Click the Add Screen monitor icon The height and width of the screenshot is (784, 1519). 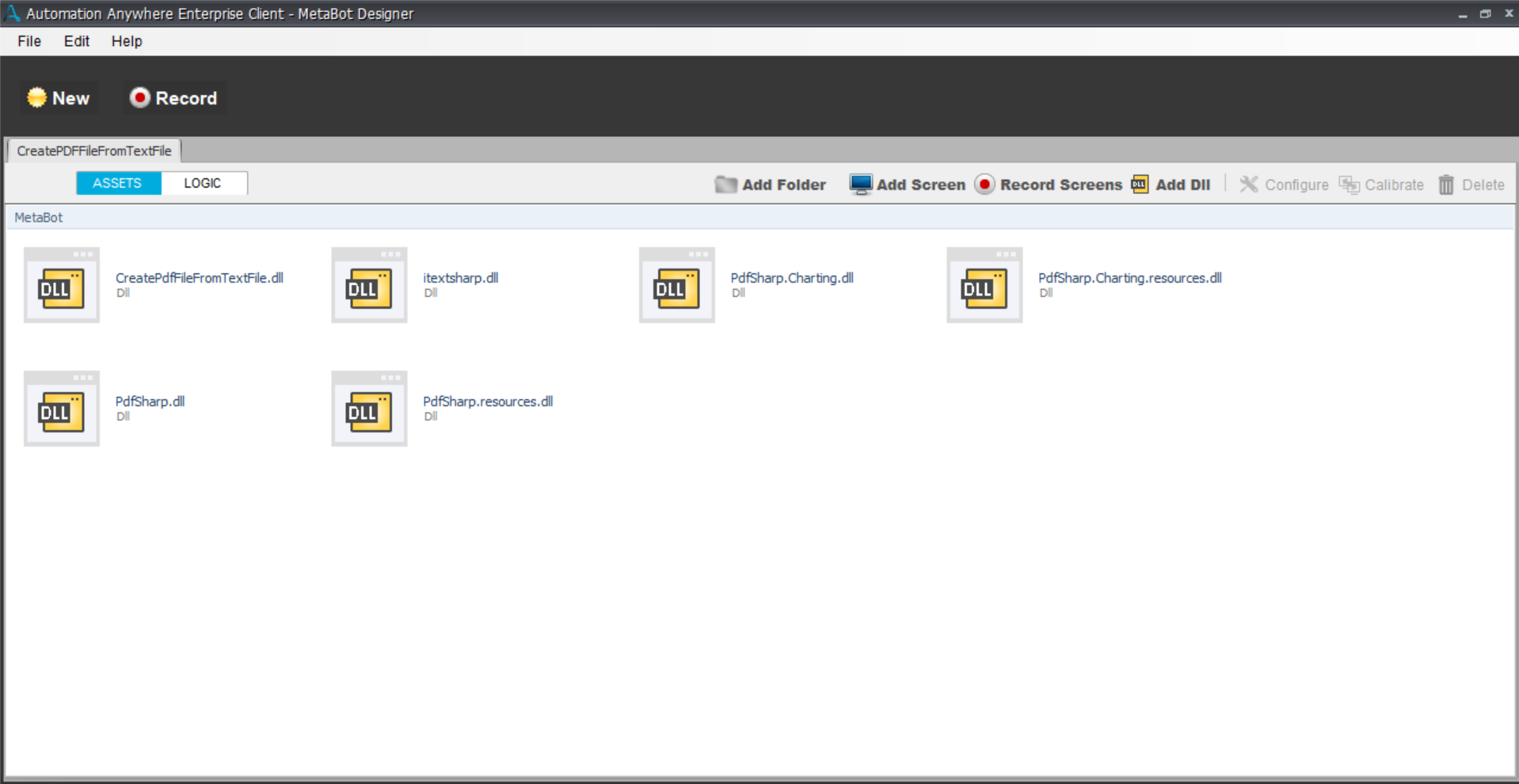(860, 185)
